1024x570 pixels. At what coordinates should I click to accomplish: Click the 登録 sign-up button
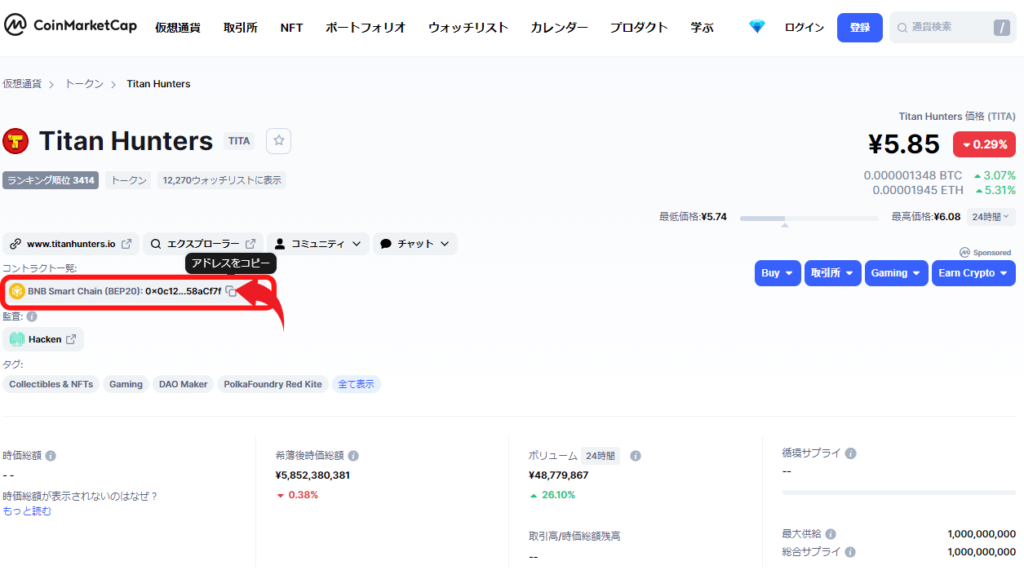pos(859,27)
